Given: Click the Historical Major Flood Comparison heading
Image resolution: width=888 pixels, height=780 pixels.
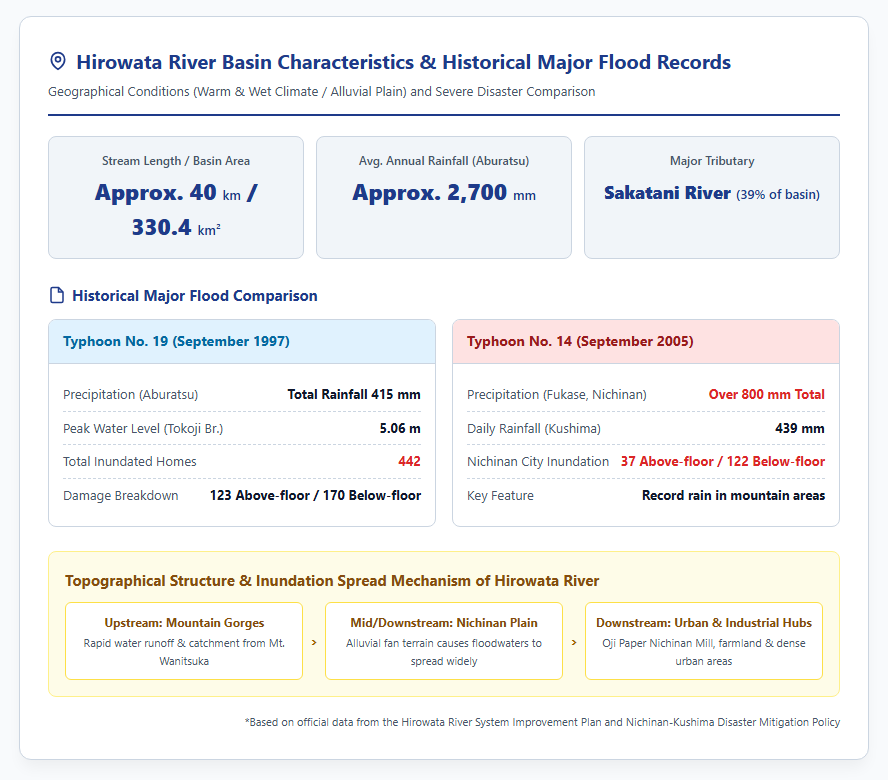Looking at the screenshot, I should (x=195, y=296).
